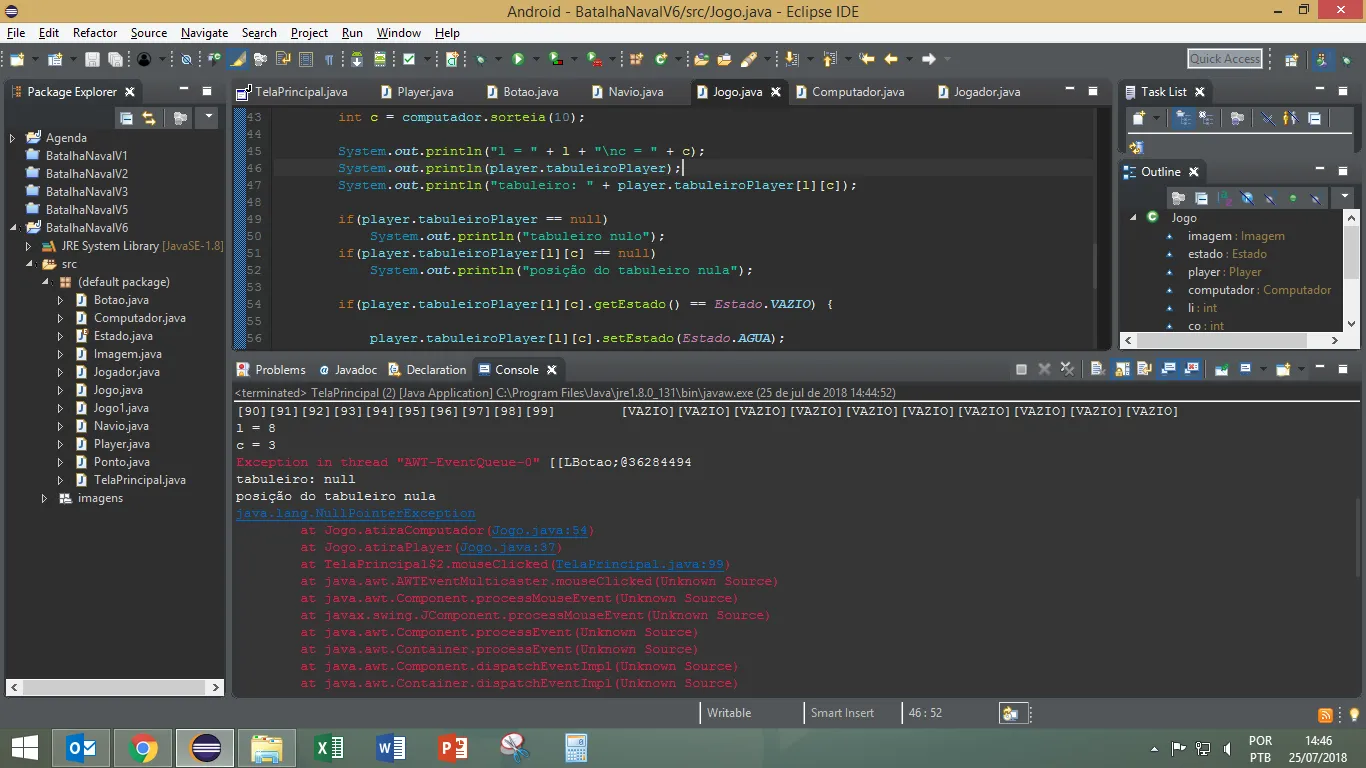Click the TelaPrincipal.java:99 stack trace link
1366x768 pixels.
642,564
